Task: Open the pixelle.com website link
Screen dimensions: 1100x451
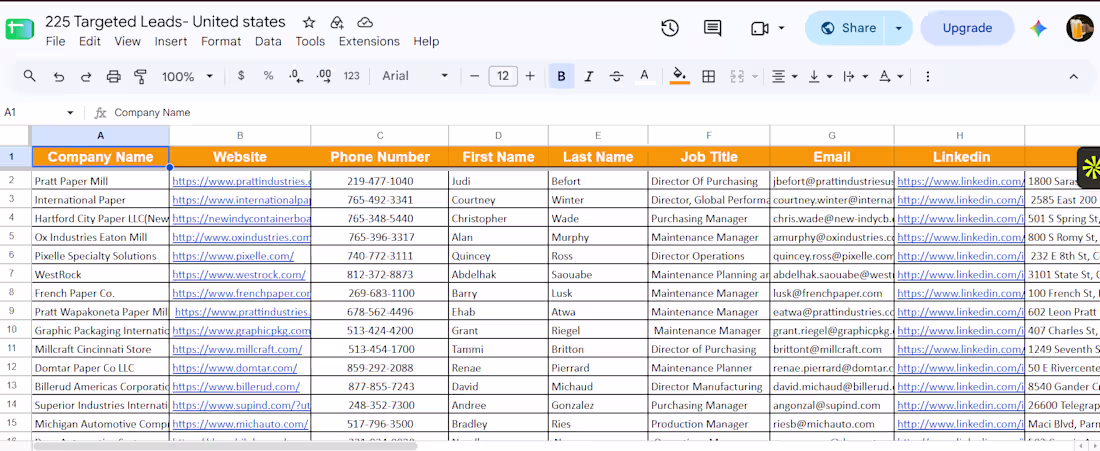Action: tap(233, 256)
